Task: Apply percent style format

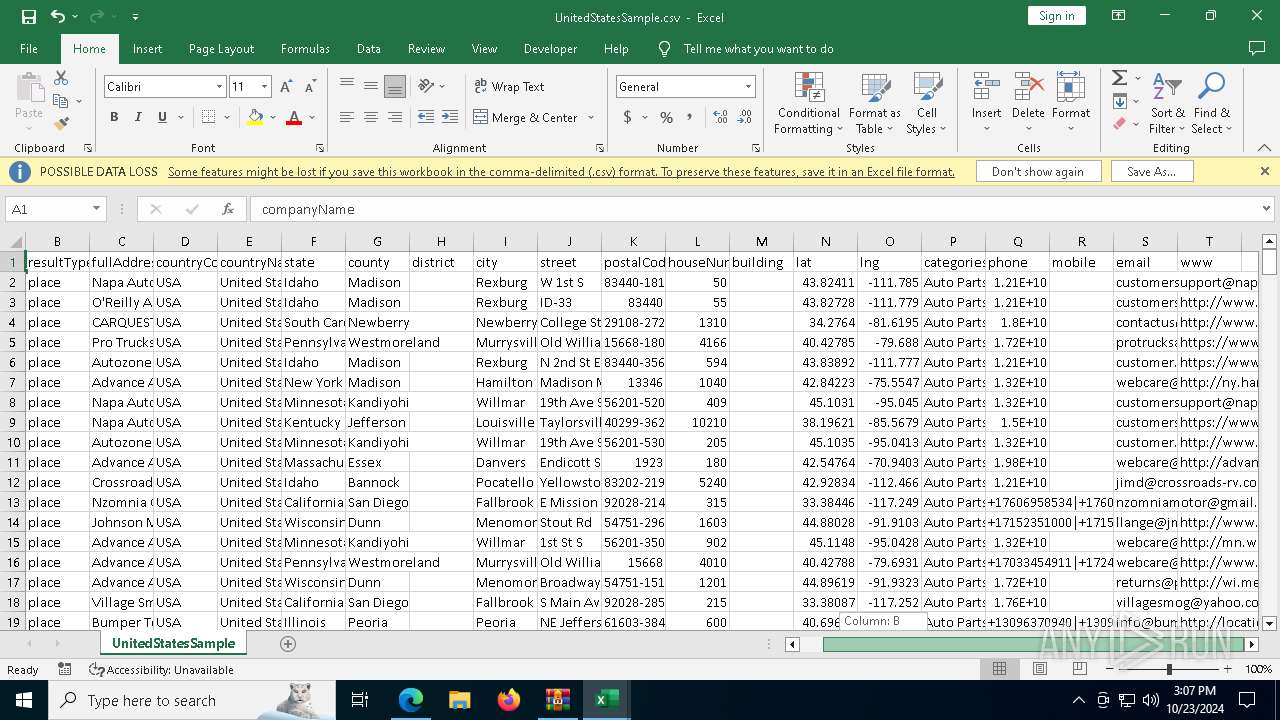Action: point(666,117)
